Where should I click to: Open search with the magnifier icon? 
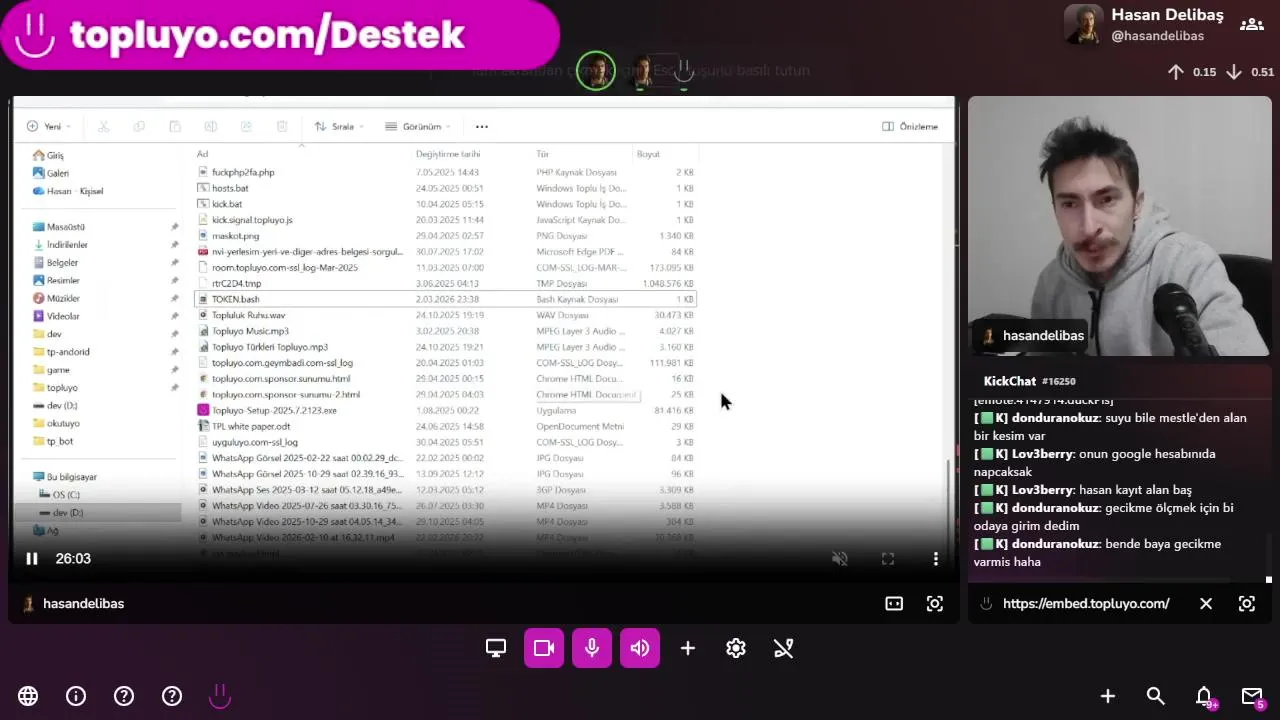coord(1156,696)
